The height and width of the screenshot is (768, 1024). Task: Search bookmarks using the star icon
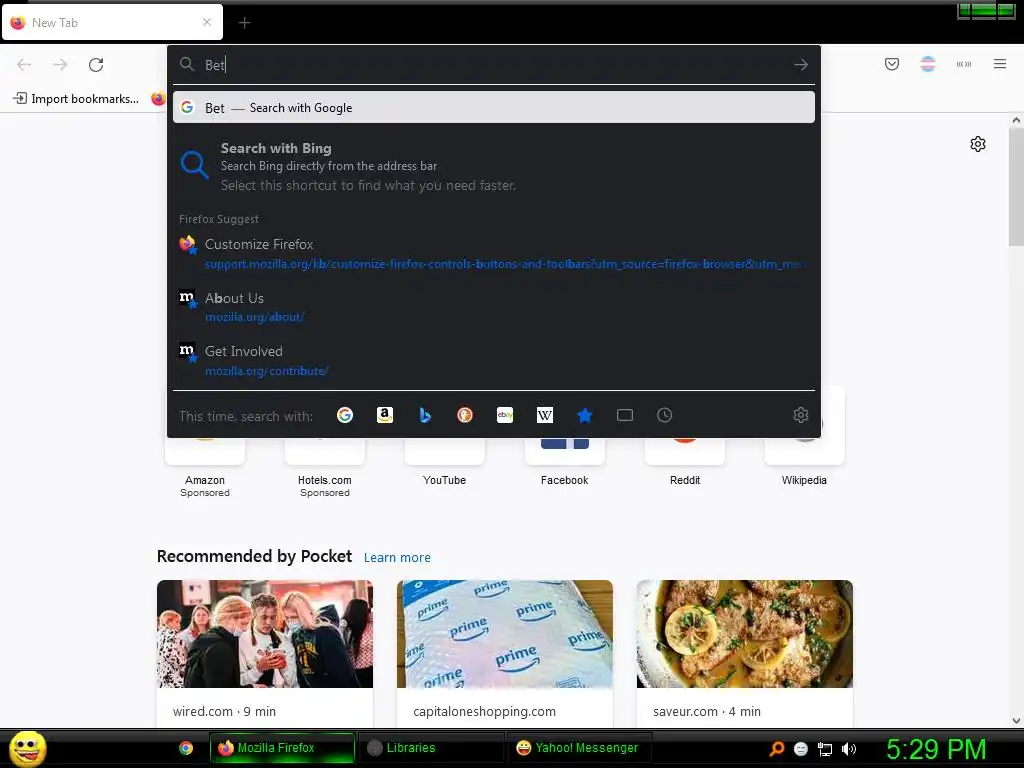[x=584, y=415]
